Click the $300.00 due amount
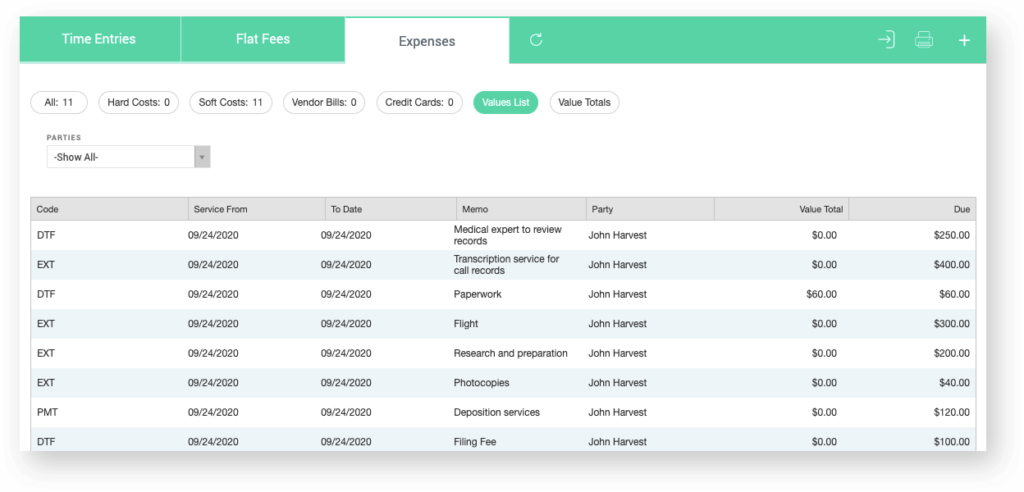Viewport: 1024px width, 492px height. 952,323
